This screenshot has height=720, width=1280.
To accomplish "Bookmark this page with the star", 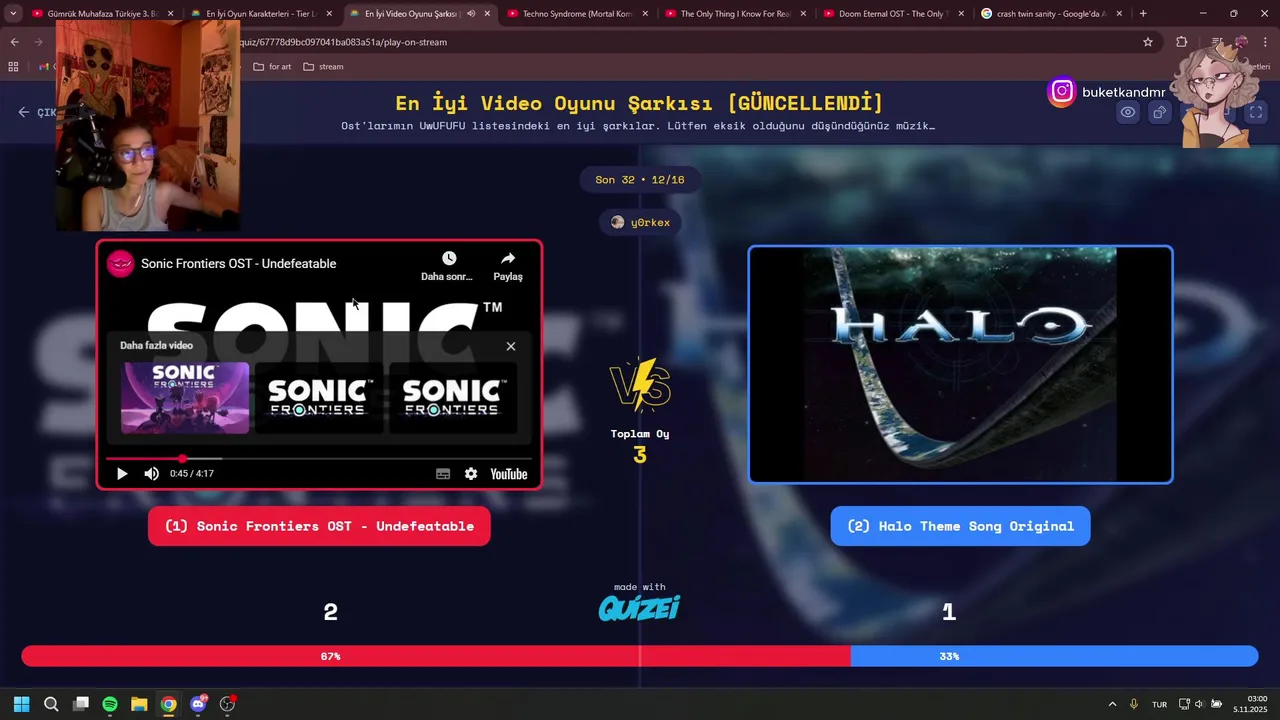I will coord(1148,42).
